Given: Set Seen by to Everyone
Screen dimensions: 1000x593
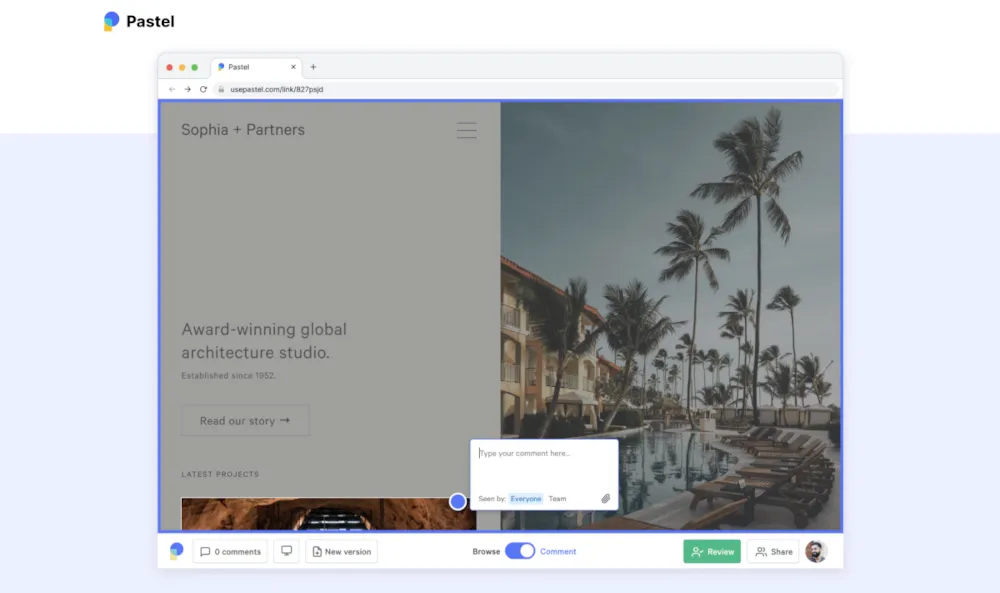Looking at the screenshot, I should (526, 498).
